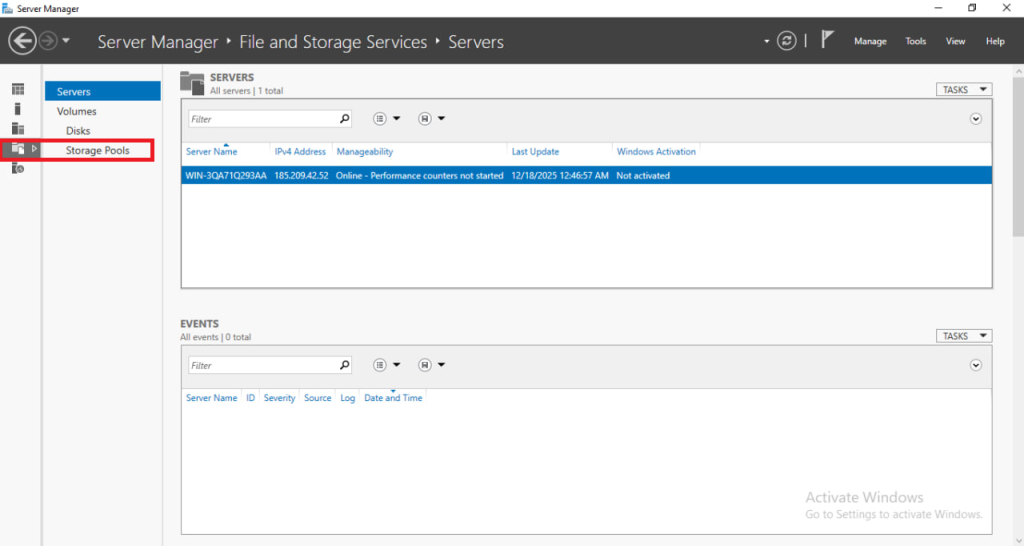This screenshot has width=1024, height=546.
Task: Click the Back navigation arrow
Action: click(22, 41)
